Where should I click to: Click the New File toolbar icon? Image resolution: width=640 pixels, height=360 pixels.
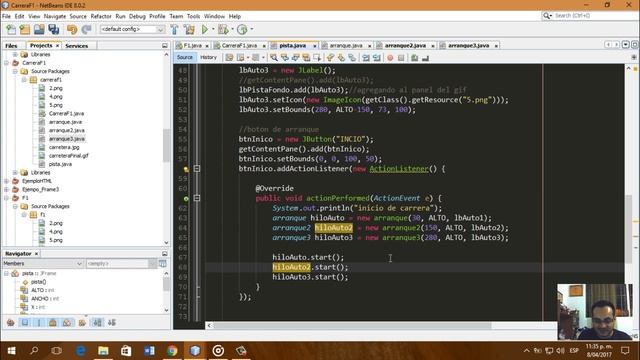pos(11,29)
